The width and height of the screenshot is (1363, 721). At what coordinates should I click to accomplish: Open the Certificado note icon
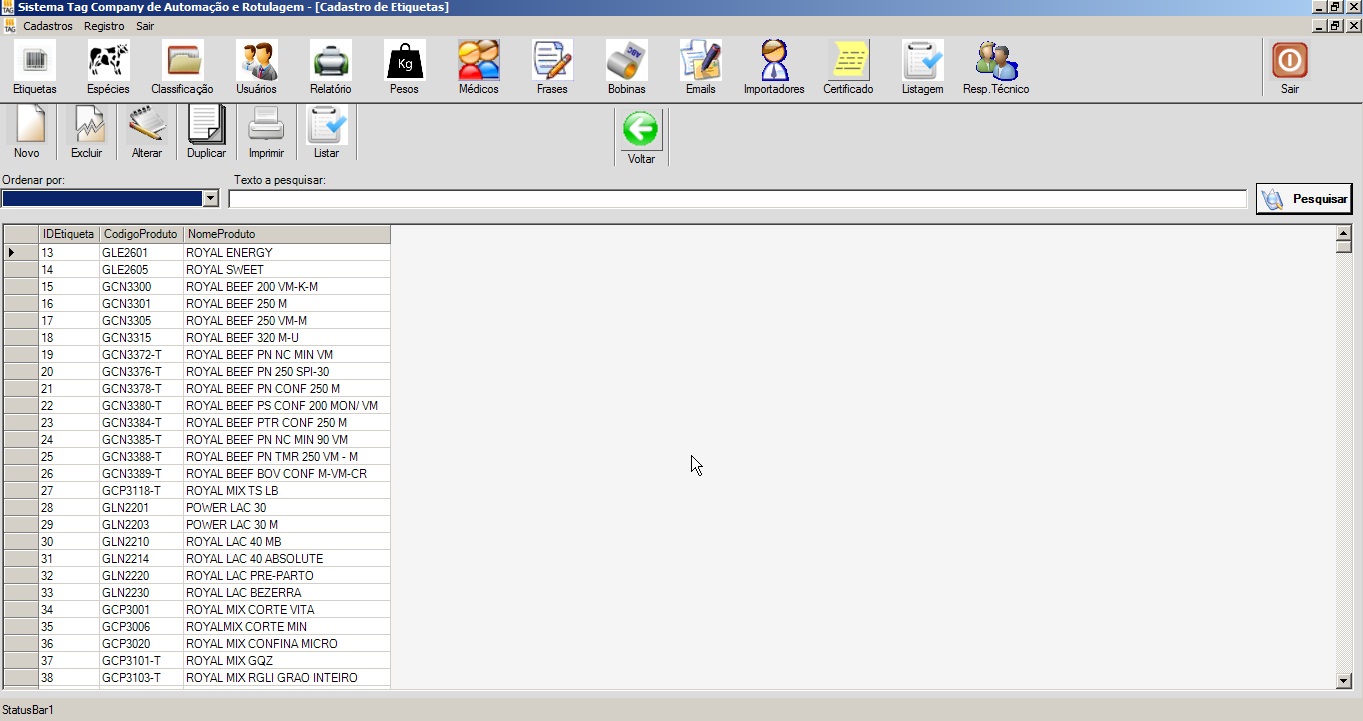tap(848, 61)
